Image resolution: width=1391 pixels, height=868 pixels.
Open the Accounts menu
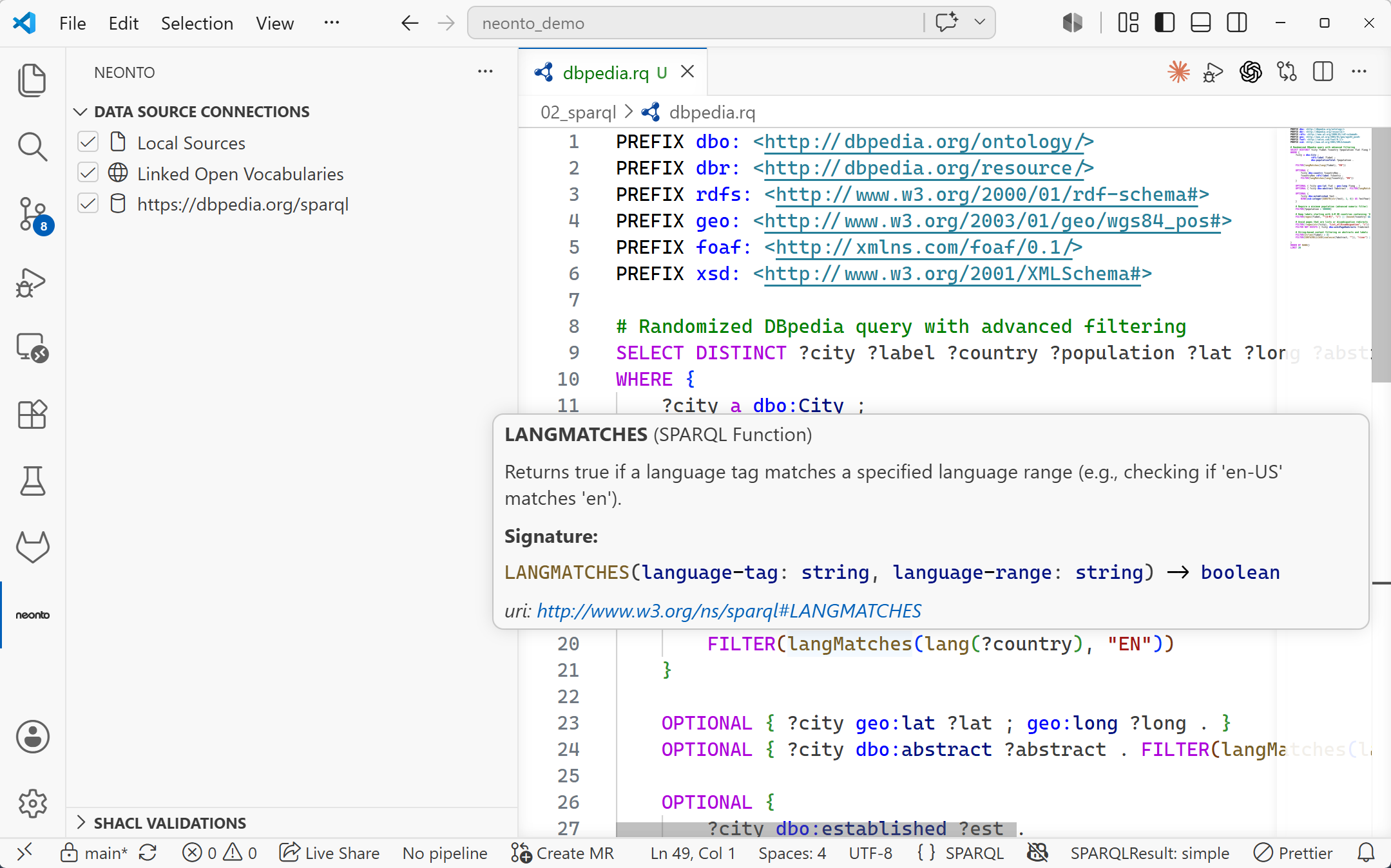point(32,737)
